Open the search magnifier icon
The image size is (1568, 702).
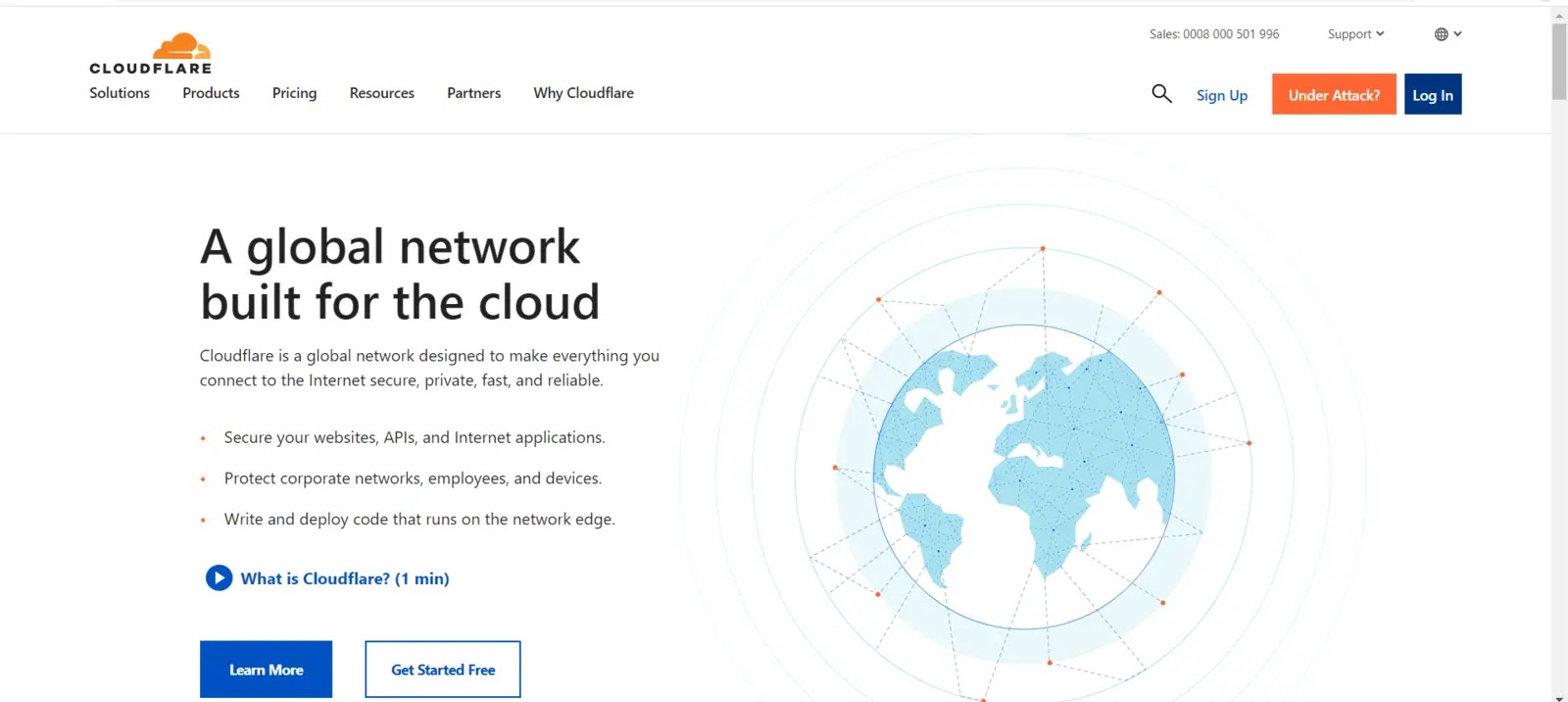(x=1161, y=94)
